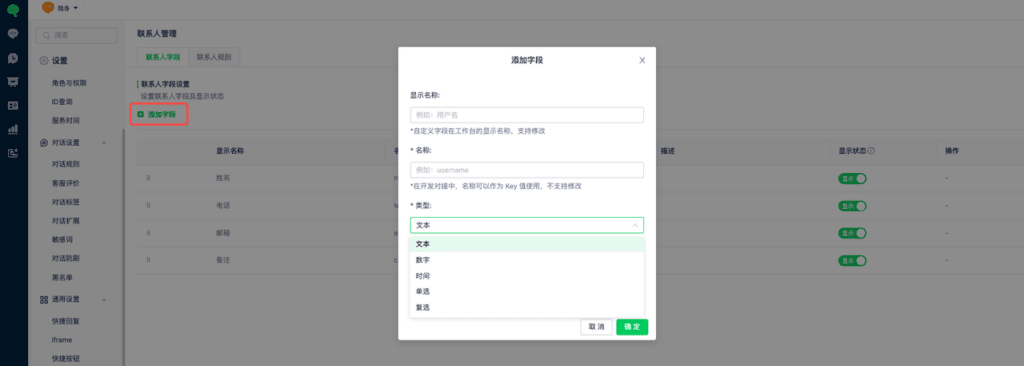Click the 姓名 cell in the table
The image size is (1024, 366).
click(223, 178)
